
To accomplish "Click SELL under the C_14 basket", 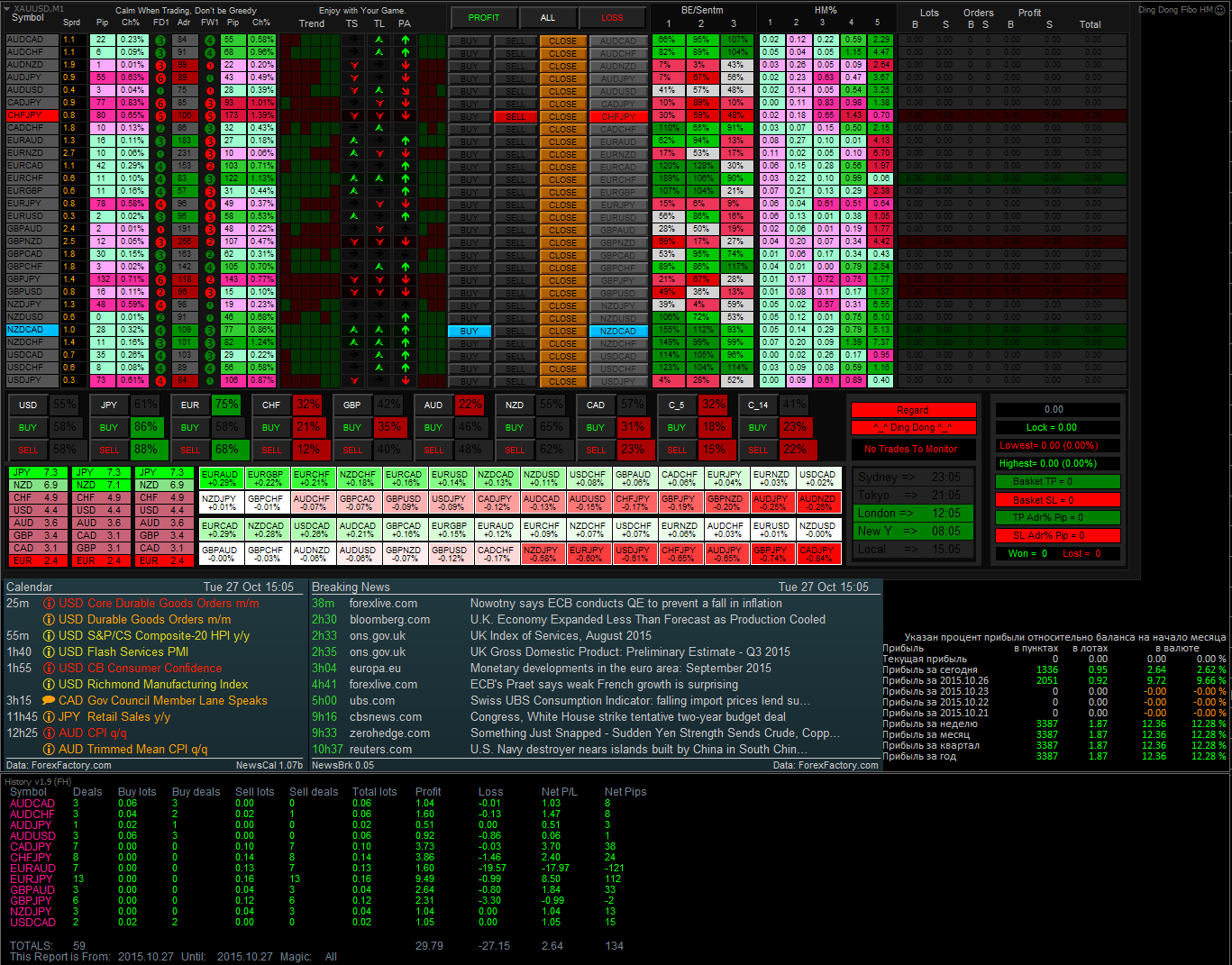I will (x=758, y=451).
